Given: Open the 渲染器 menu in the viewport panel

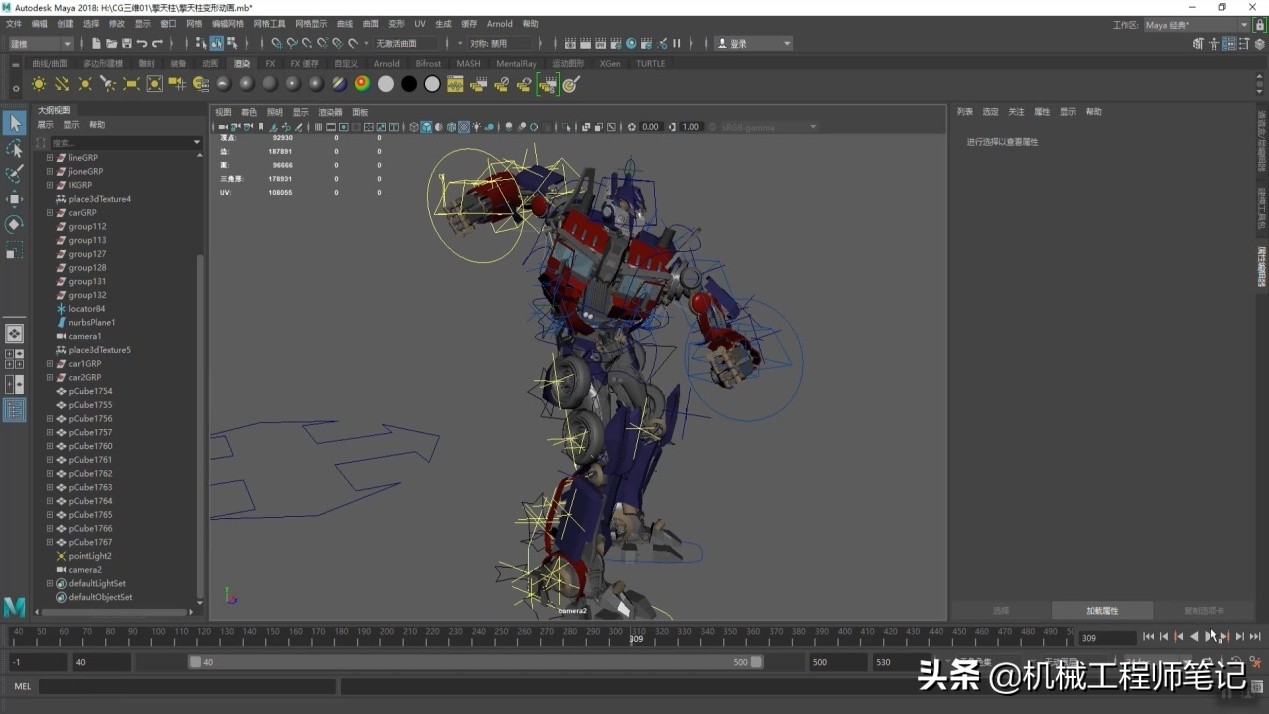Looking at the screenshot, I should coord(330,112).
